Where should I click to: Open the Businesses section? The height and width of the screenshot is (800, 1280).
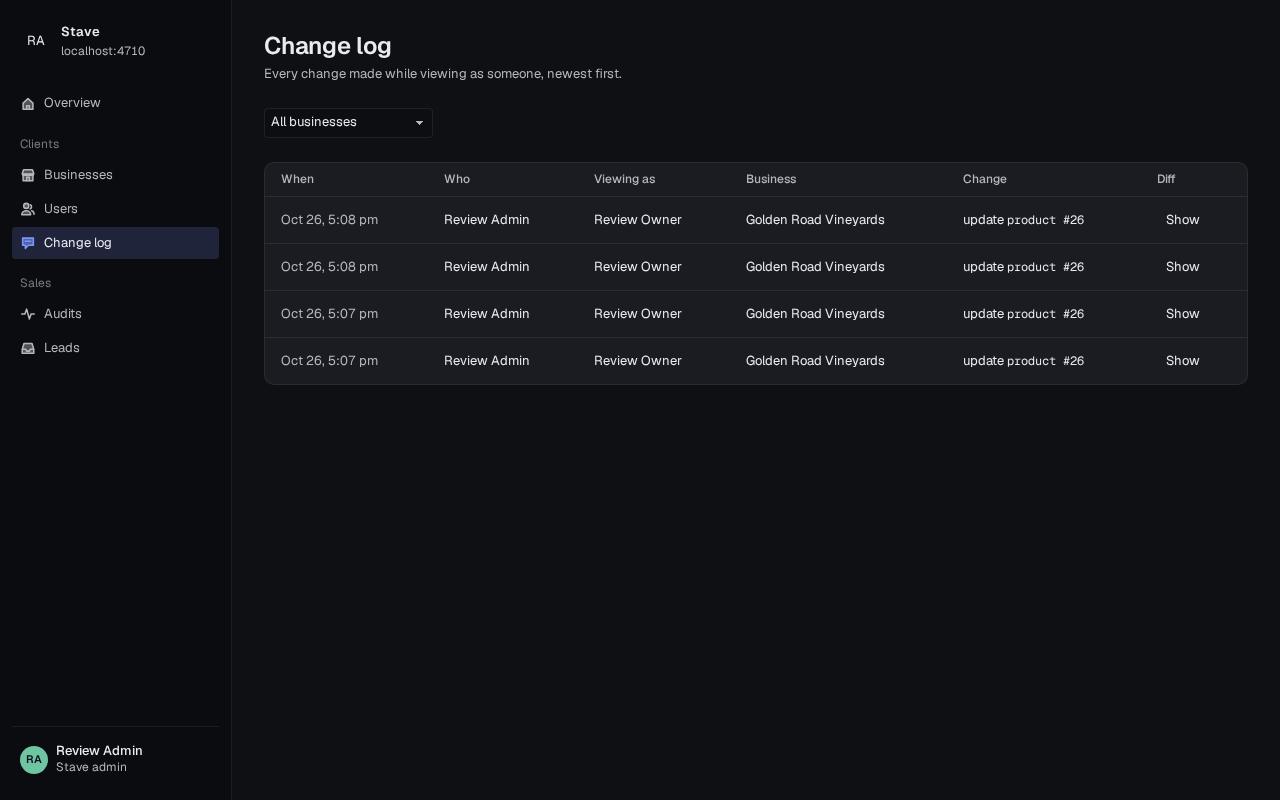[115, 175]
